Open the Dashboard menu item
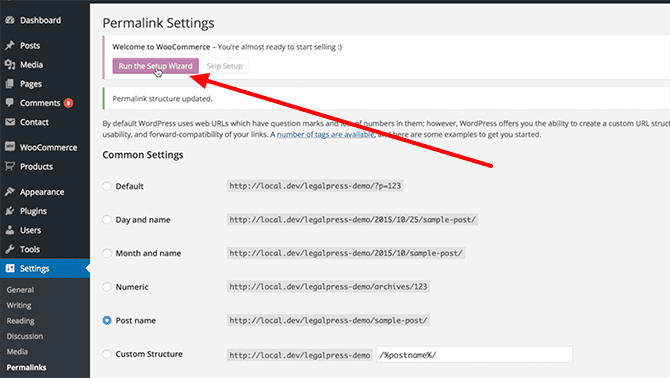This screenshot has height=378, width=670. [x=40, y=20]
